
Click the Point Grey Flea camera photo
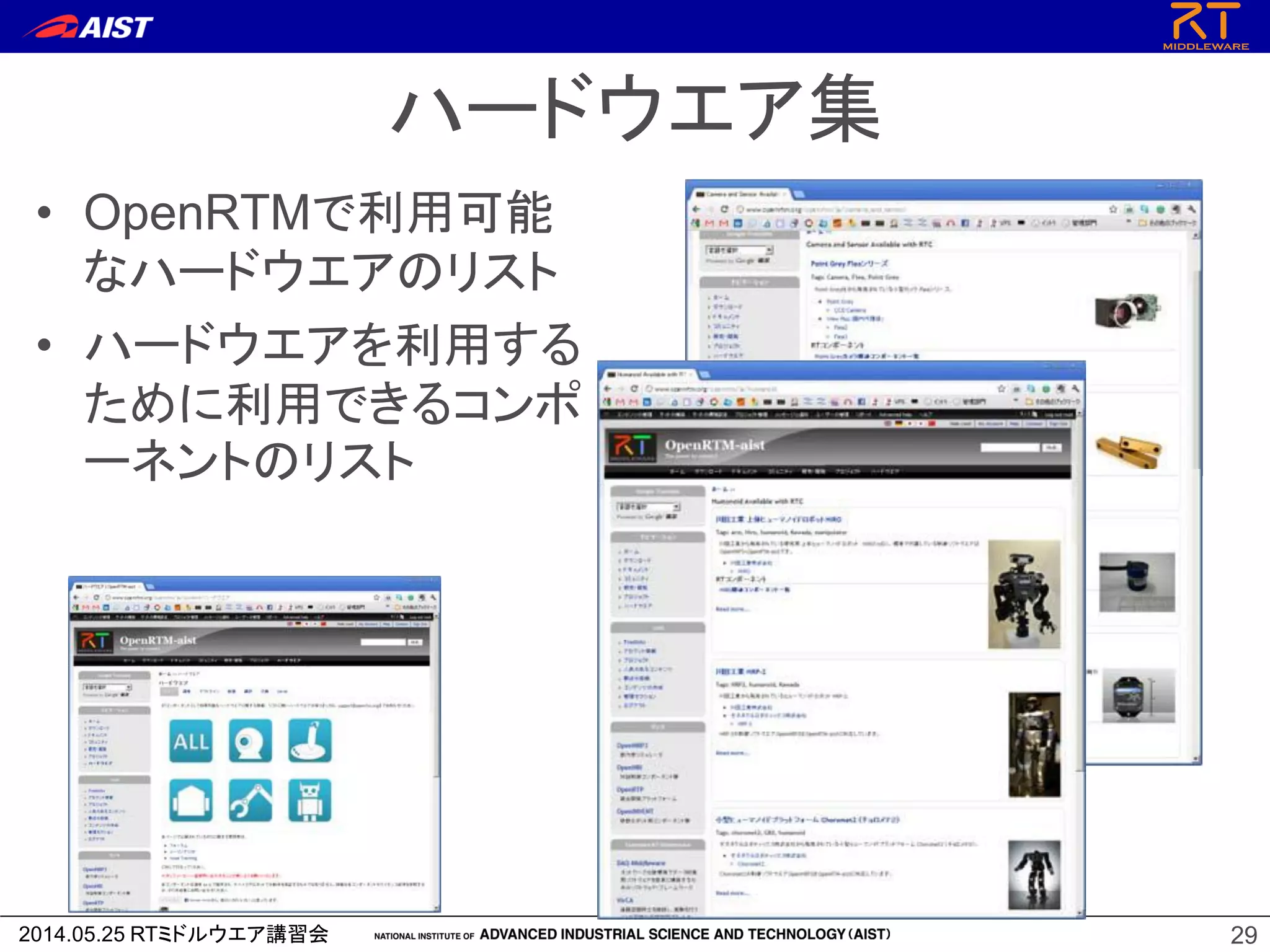1127,310
